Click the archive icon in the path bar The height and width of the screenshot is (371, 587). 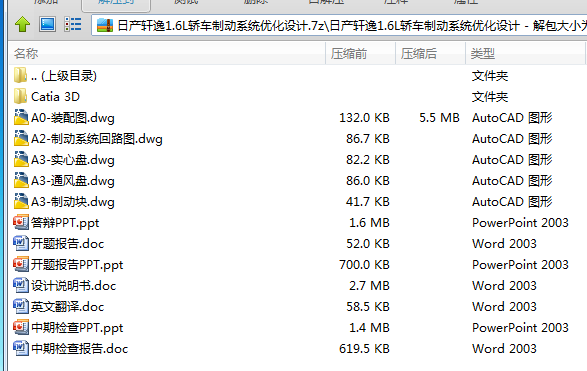[105, 25]
